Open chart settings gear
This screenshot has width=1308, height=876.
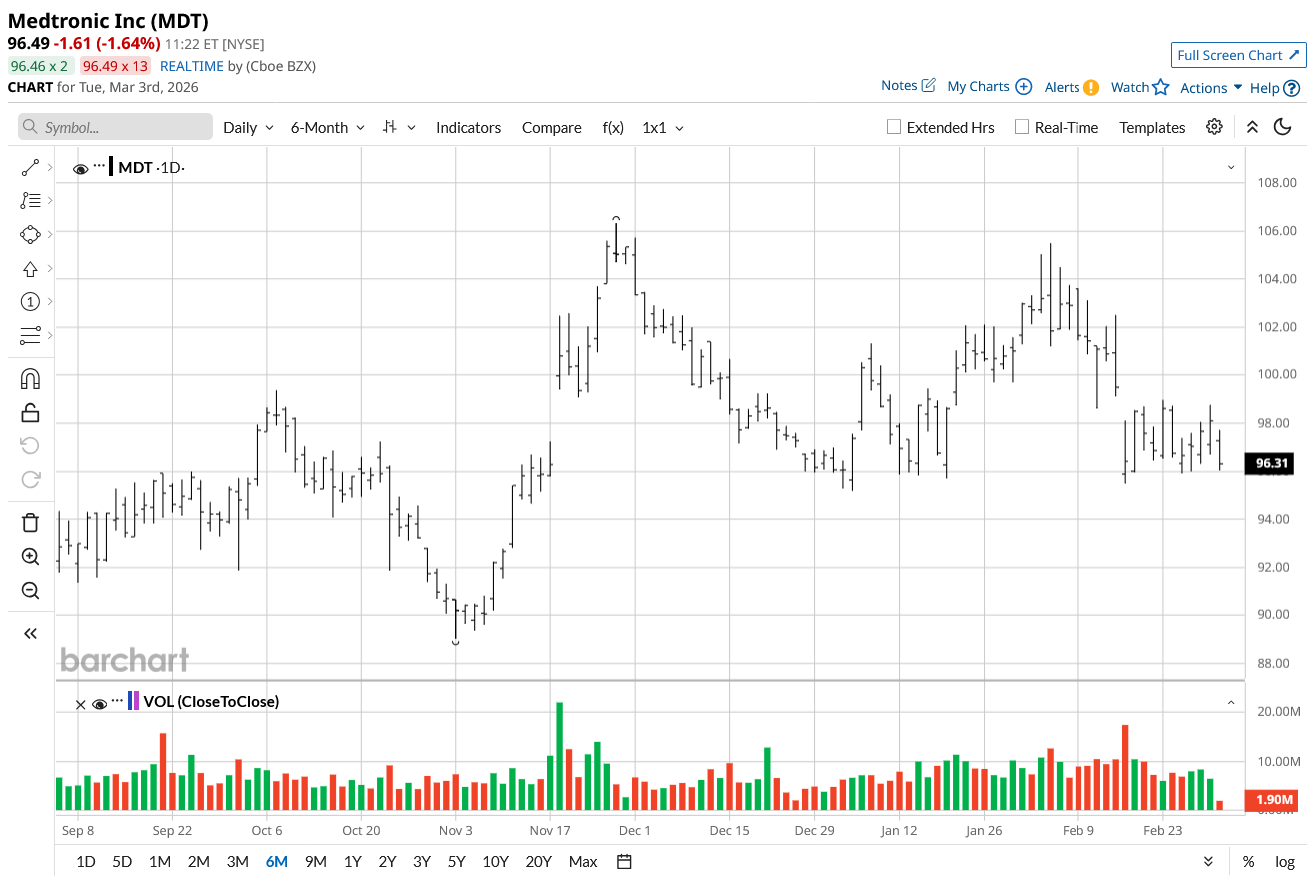[x=1214, y=127]
